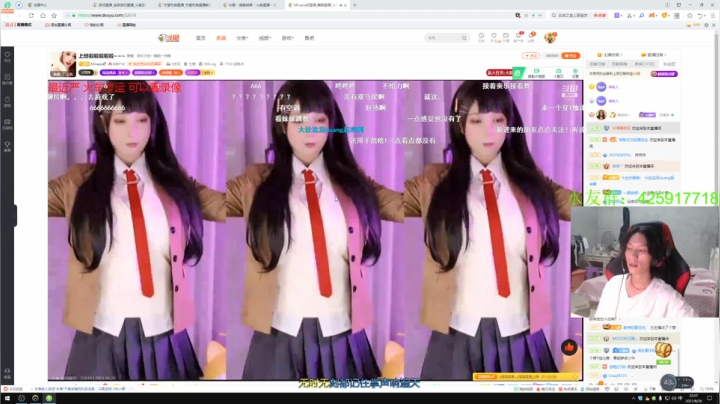Open the message bell icon with badge

(x=531, y=37)
